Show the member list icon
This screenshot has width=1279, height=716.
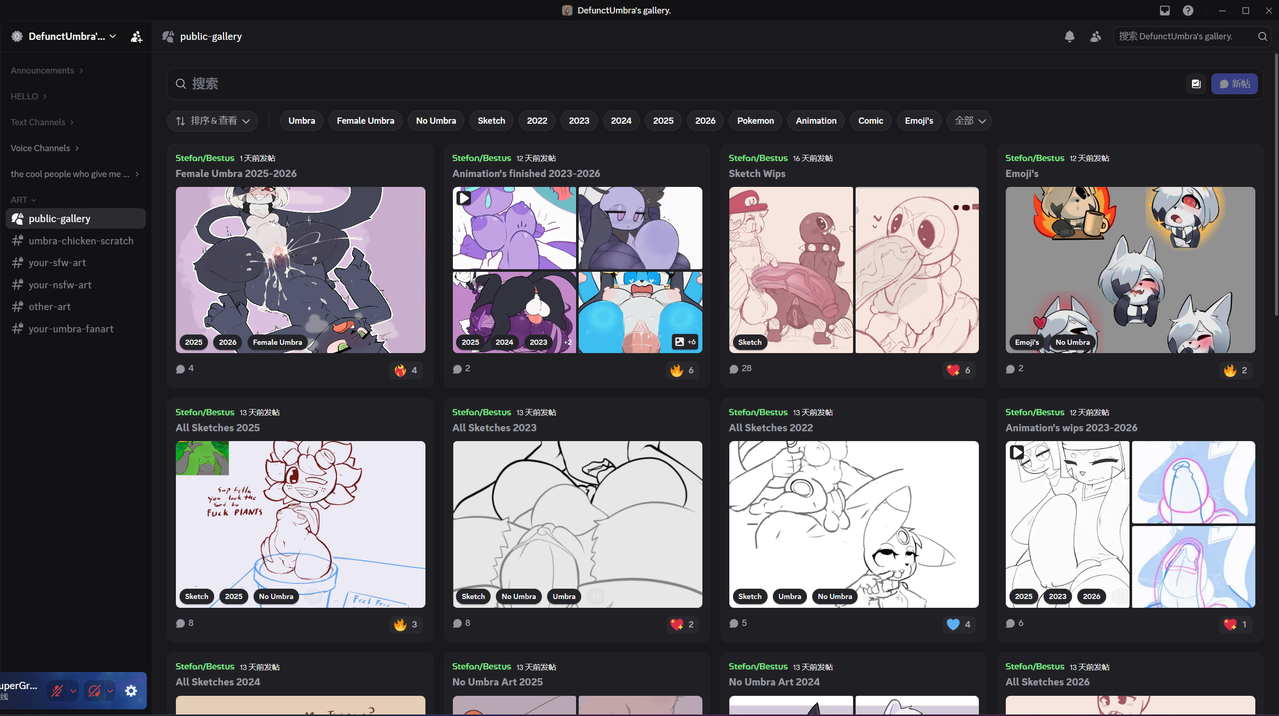1095,36
